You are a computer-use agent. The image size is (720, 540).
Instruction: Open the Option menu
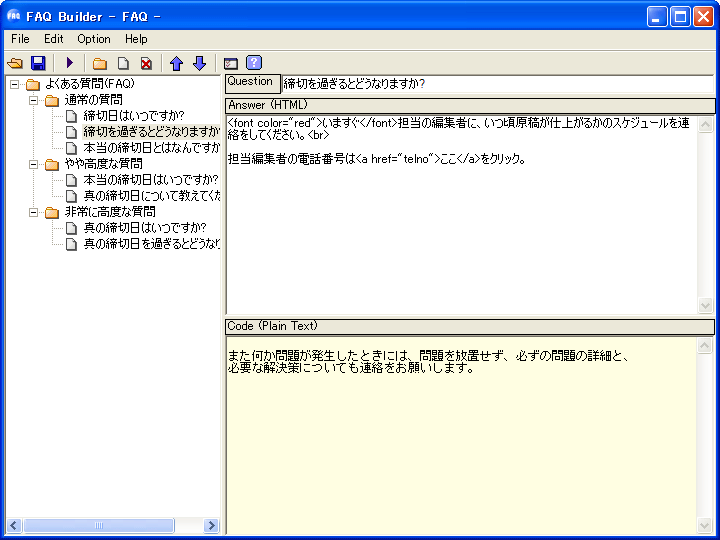coord(94,39)
